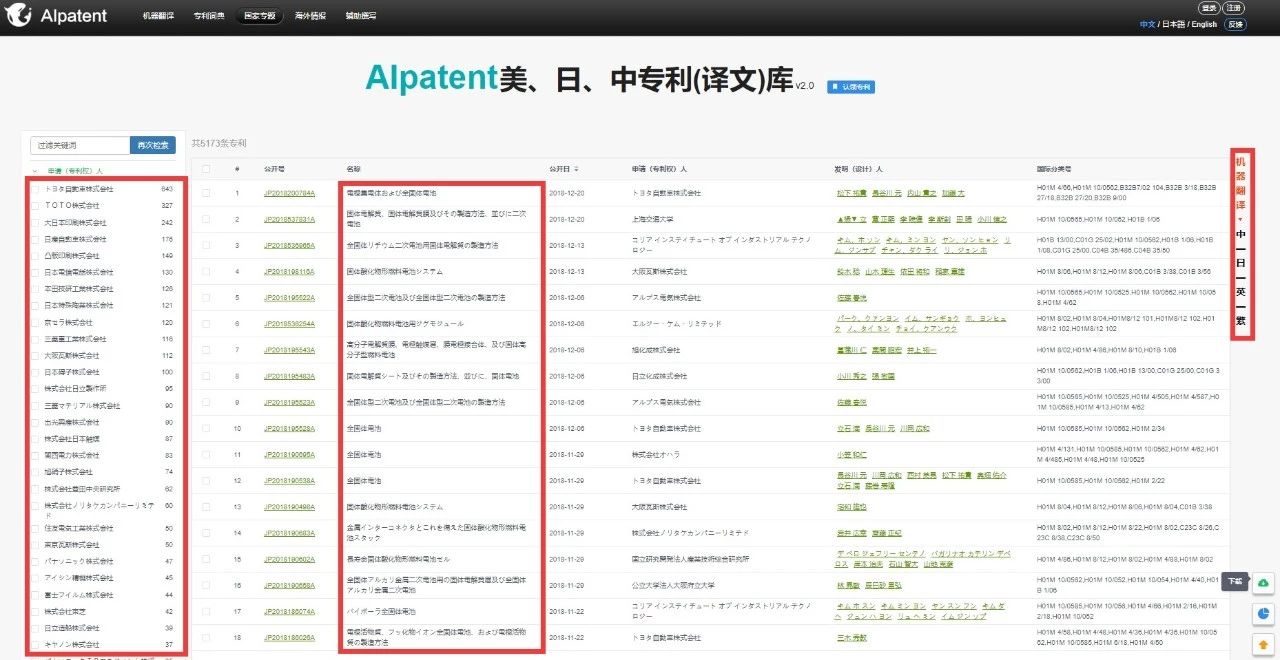This screenshot has height=660, width=1280.
Task: Check the 三菱重工業株式会社 filter checkbox
Action: pos(36,339)
